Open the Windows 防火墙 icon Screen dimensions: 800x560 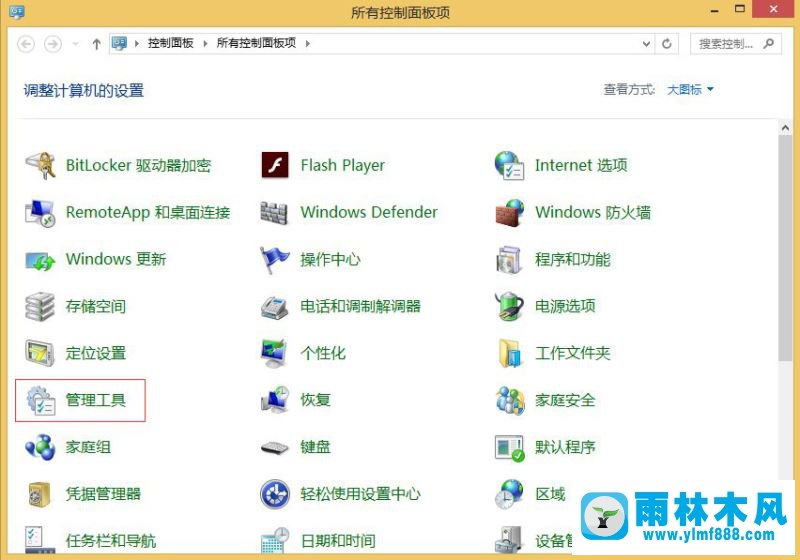[509, 212]
